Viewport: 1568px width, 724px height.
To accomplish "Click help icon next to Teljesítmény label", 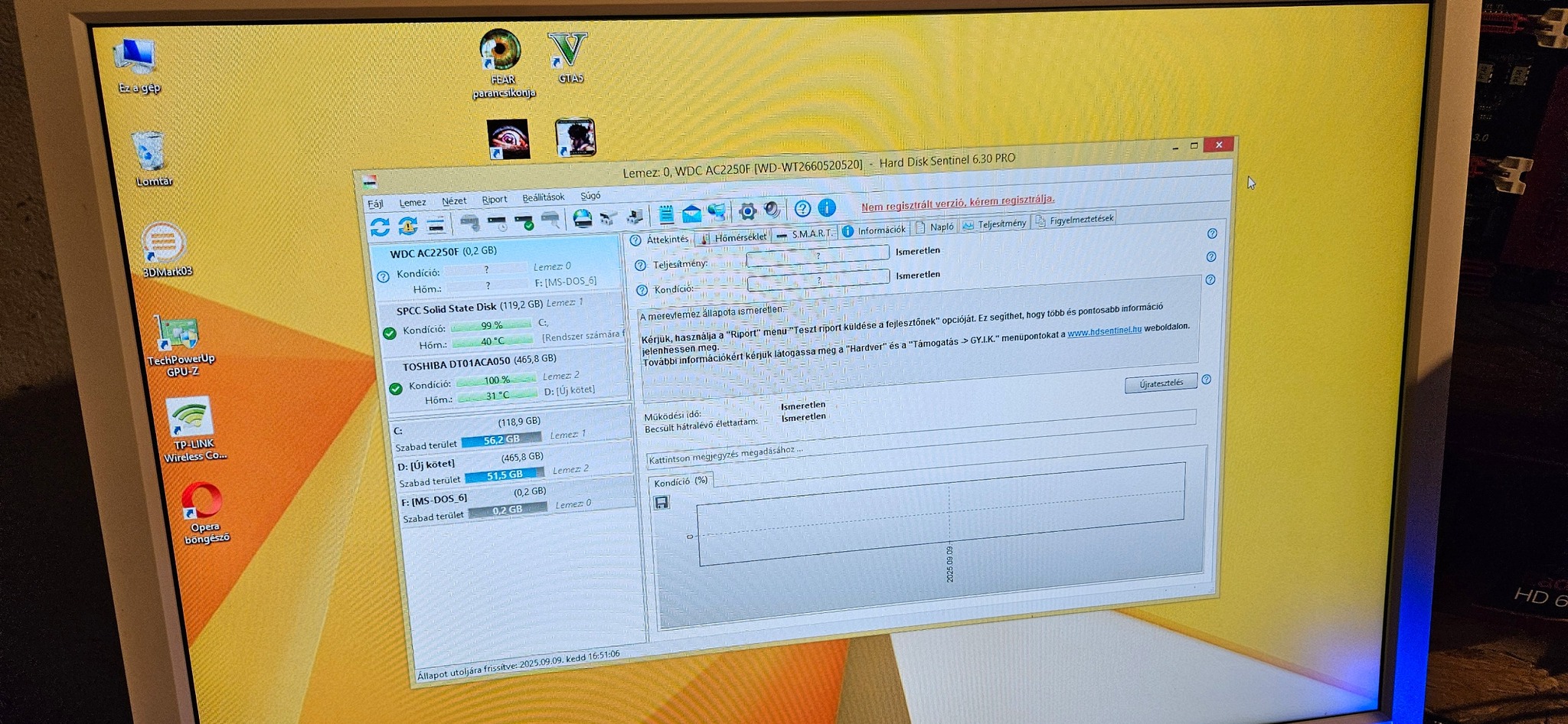I will (640, 266).
